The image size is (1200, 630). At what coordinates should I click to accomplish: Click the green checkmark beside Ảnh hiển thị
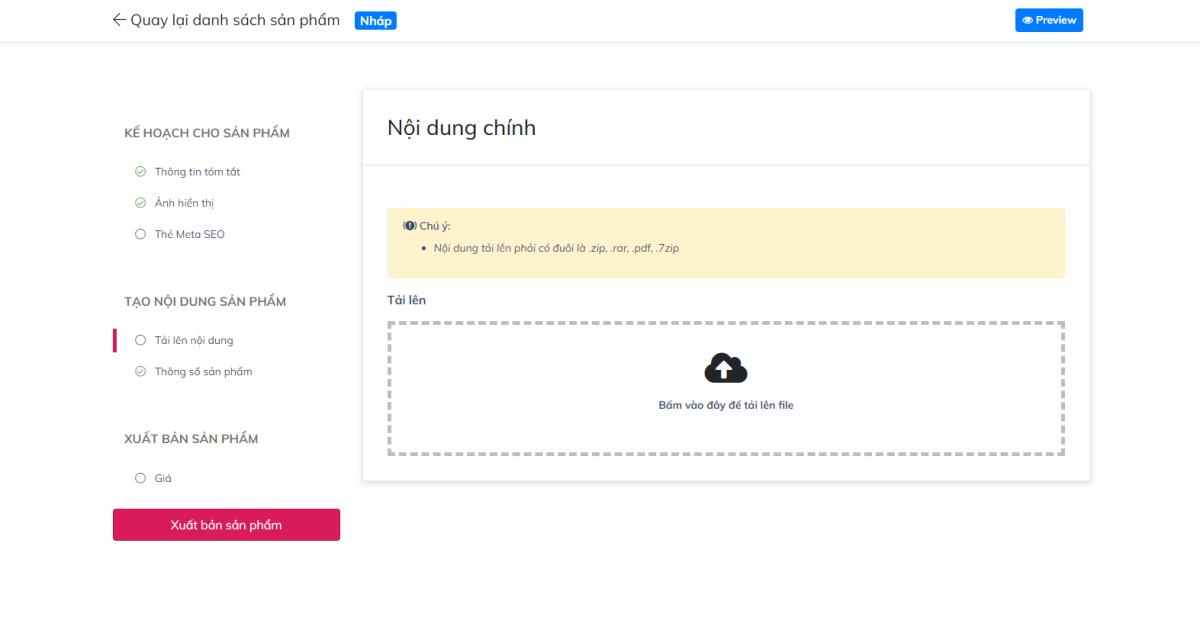coord(139,202)
